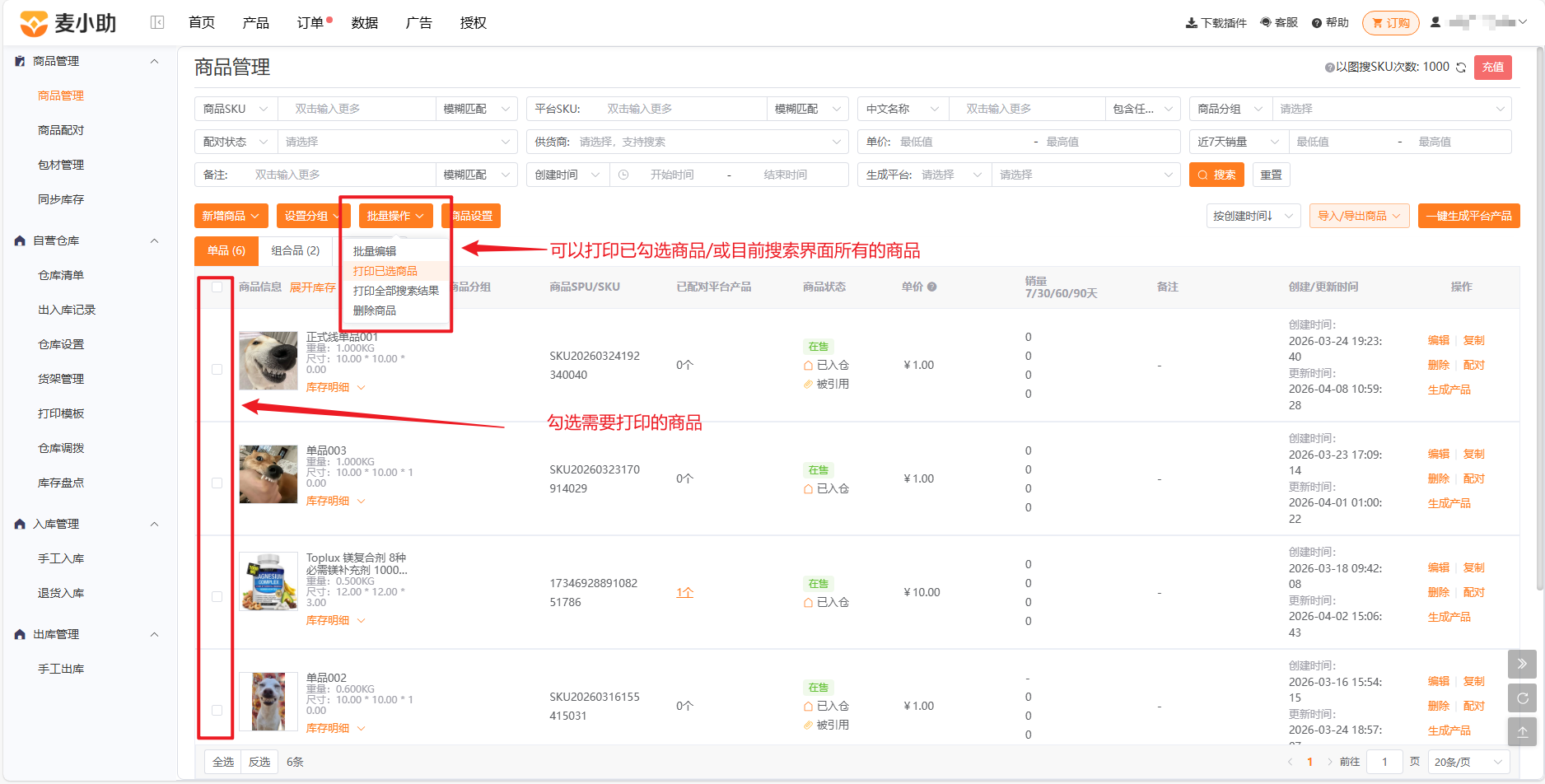Click the 充值 button
1545x784 pixels.
(1493, 68)
